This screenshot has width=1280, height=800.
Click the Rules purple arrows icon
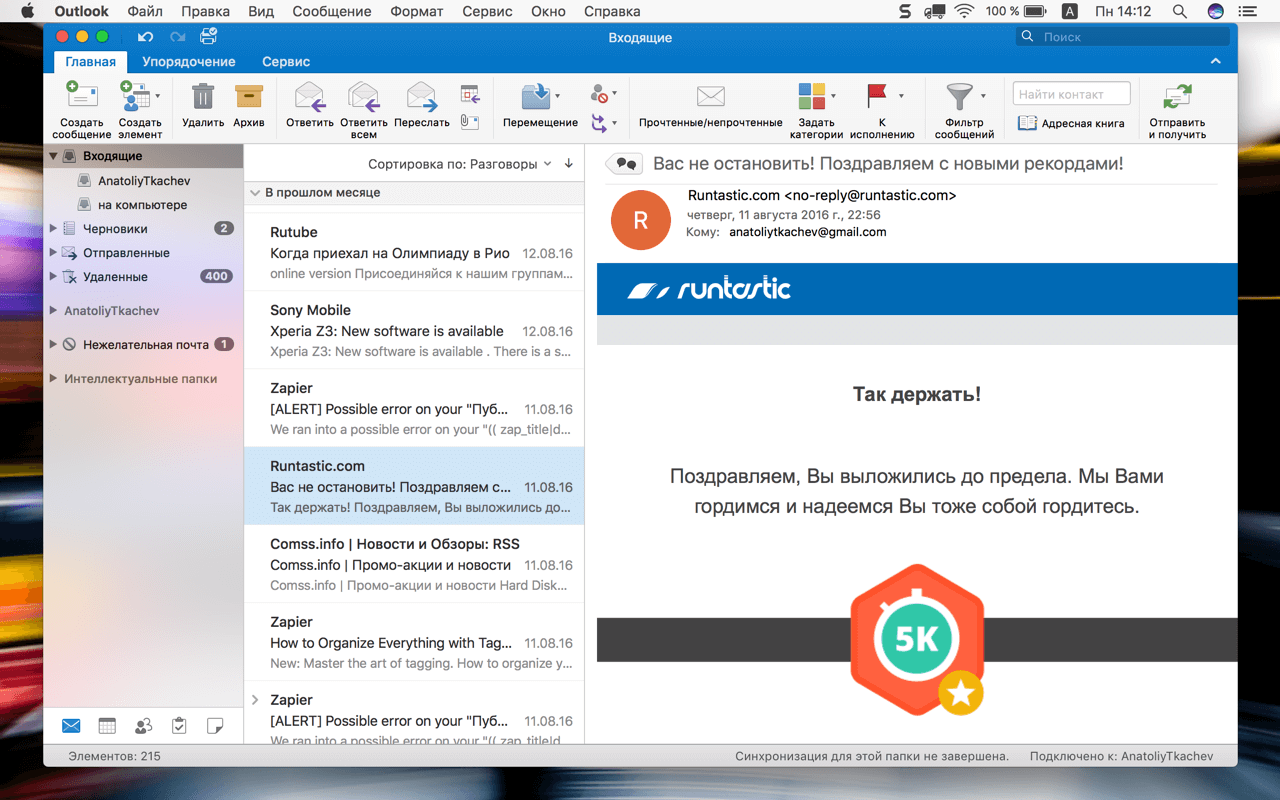[x=599, y=122]
